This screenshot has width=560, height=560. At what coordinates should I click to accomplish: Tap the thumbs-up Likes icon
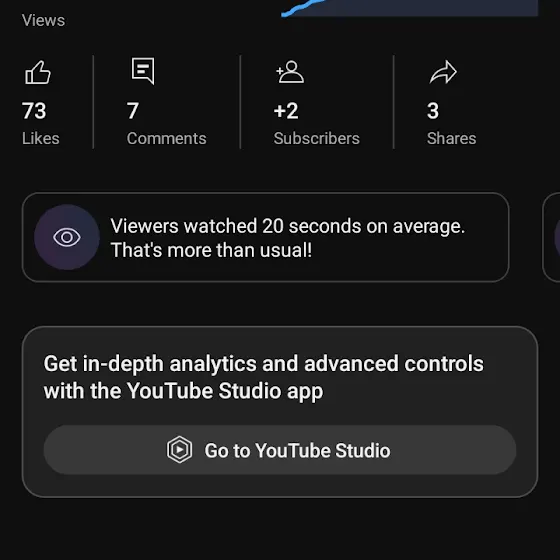pos(38,72)
